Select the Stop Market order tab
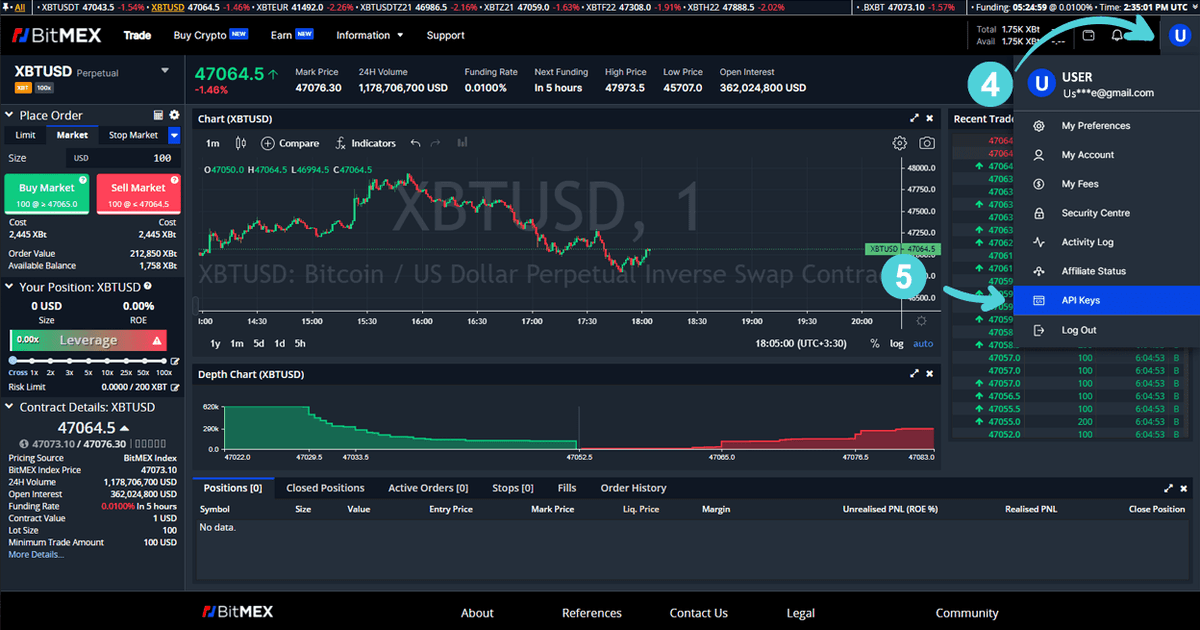1200x630 pixels. 133,135
